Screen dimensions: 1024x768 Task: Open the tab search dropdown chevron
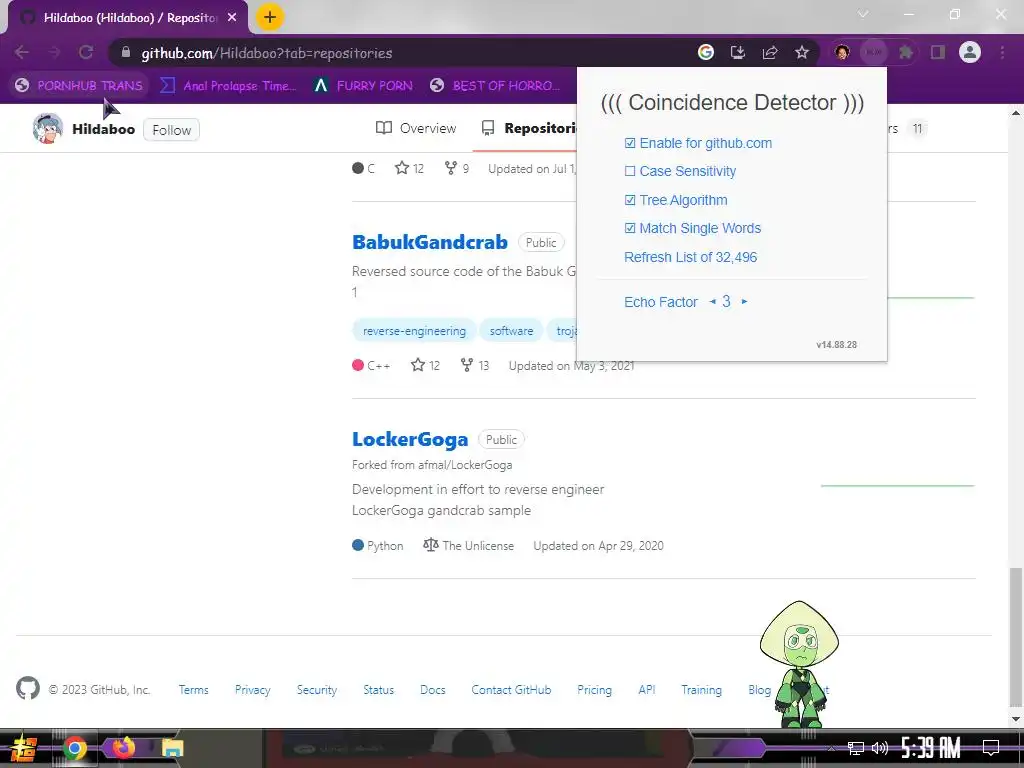pyautogui.click(x=863, y=14)
